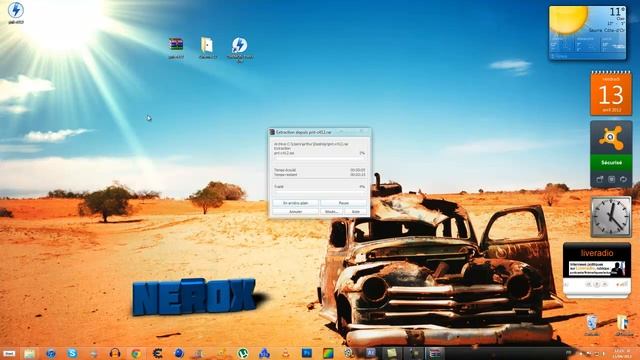Open Windows Explorer from the taskbar
The image size is (640, 360).
tap(29, 353)
